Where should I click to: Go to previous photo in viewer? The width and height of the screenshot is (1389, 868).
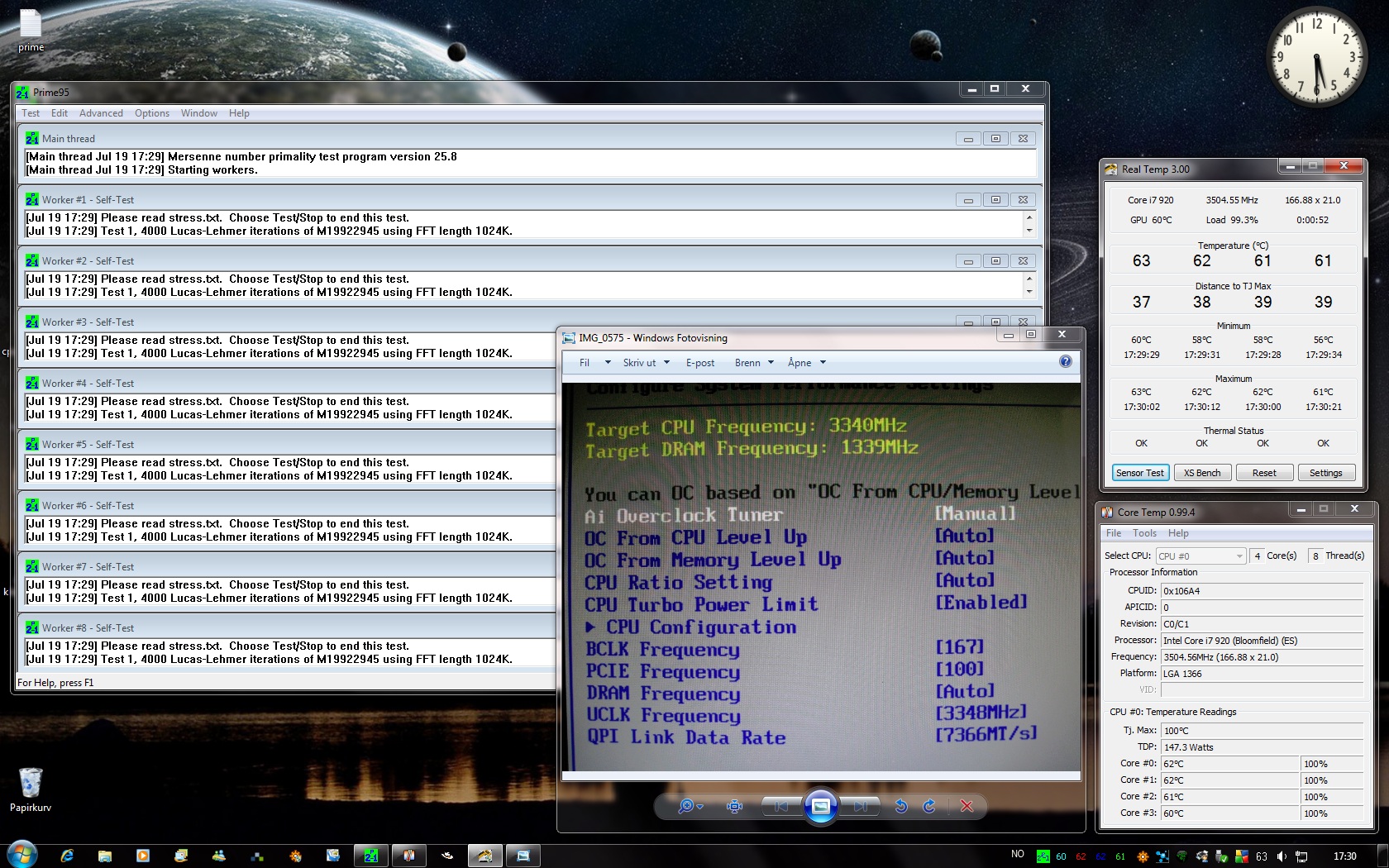coord(780,806)
